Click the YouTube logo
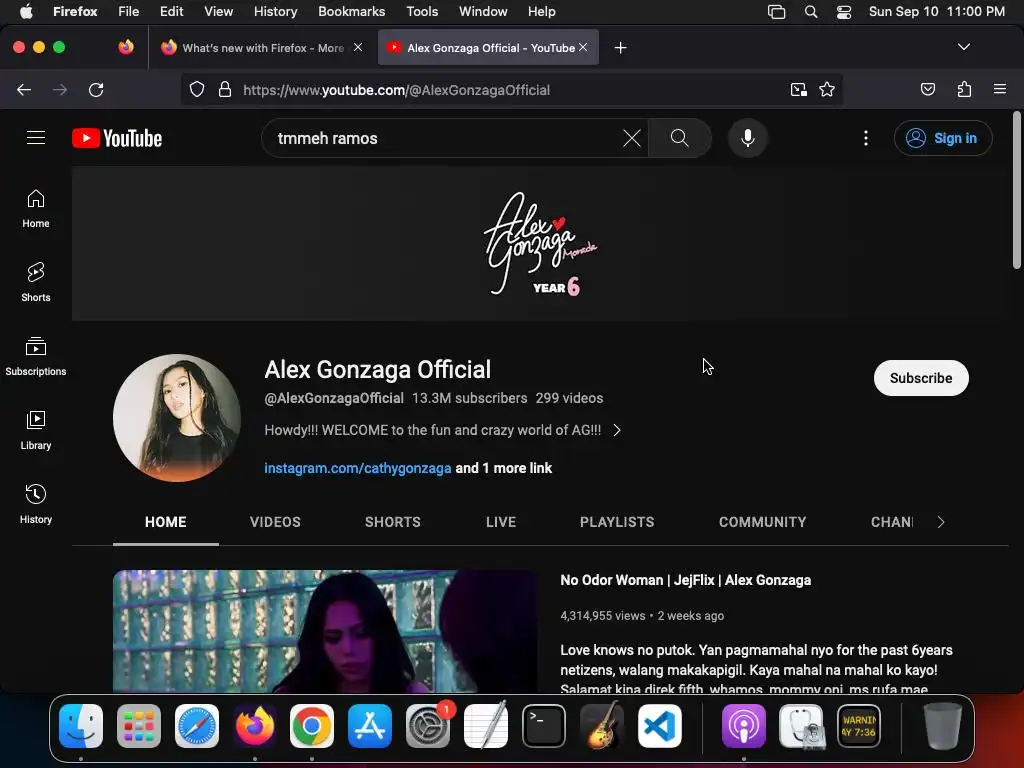Viewport: 1024px width, 768px height. tap(117, 138)
